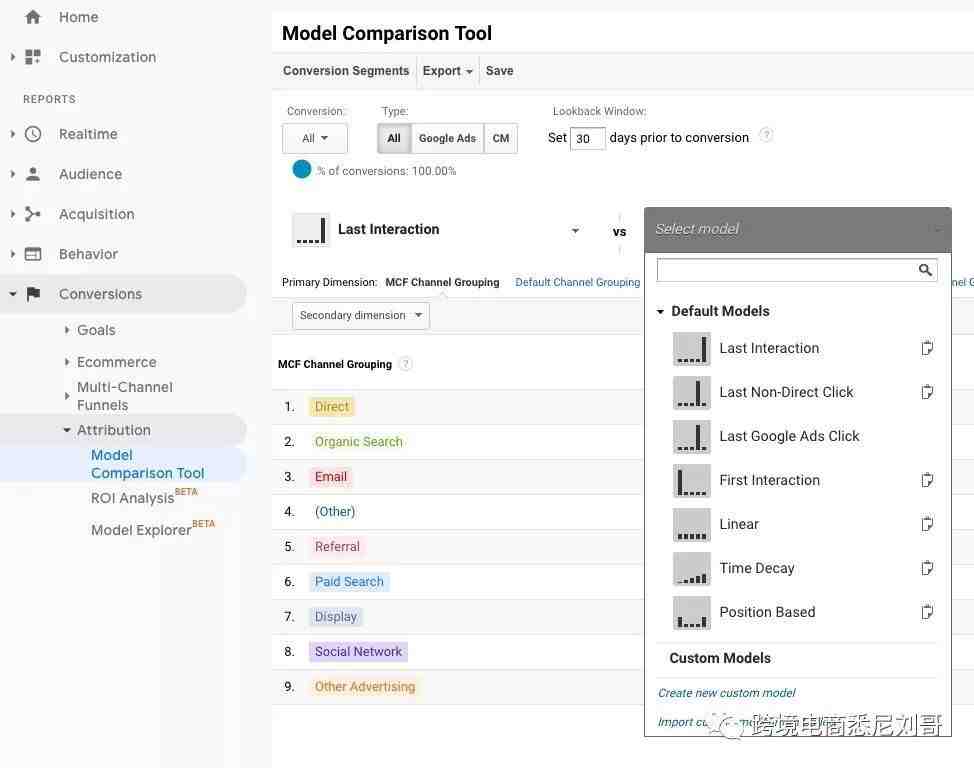The height and width of the screenshot is (768, 974).
Task: Click the Position Based model icon
Action: tap(691, 613)
